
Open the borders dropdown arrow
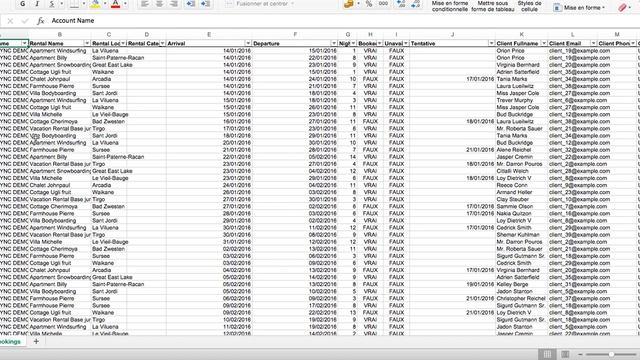[84, 4]
